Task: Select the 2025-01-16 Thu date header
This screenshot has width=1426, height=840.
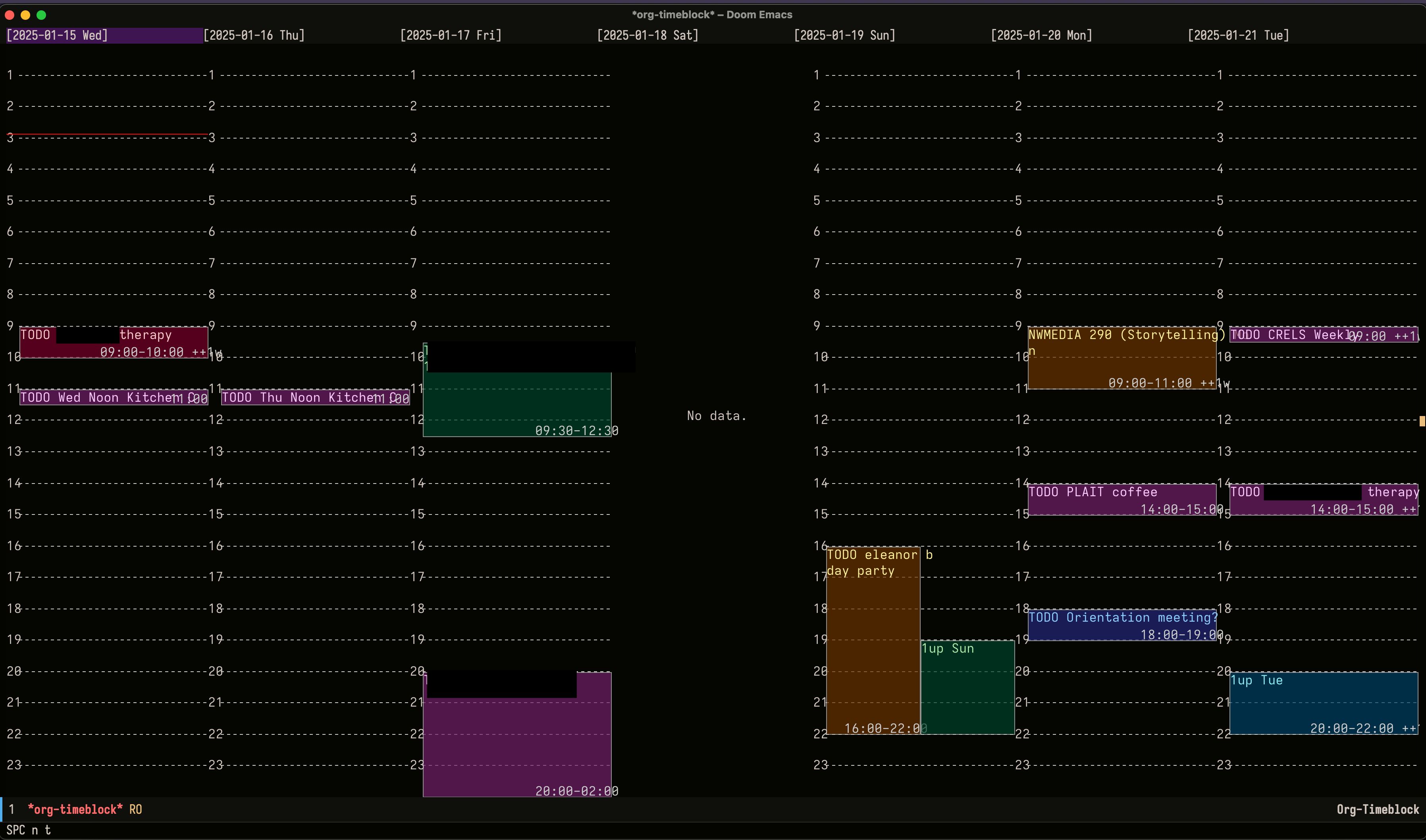Action: click(254, 35)
